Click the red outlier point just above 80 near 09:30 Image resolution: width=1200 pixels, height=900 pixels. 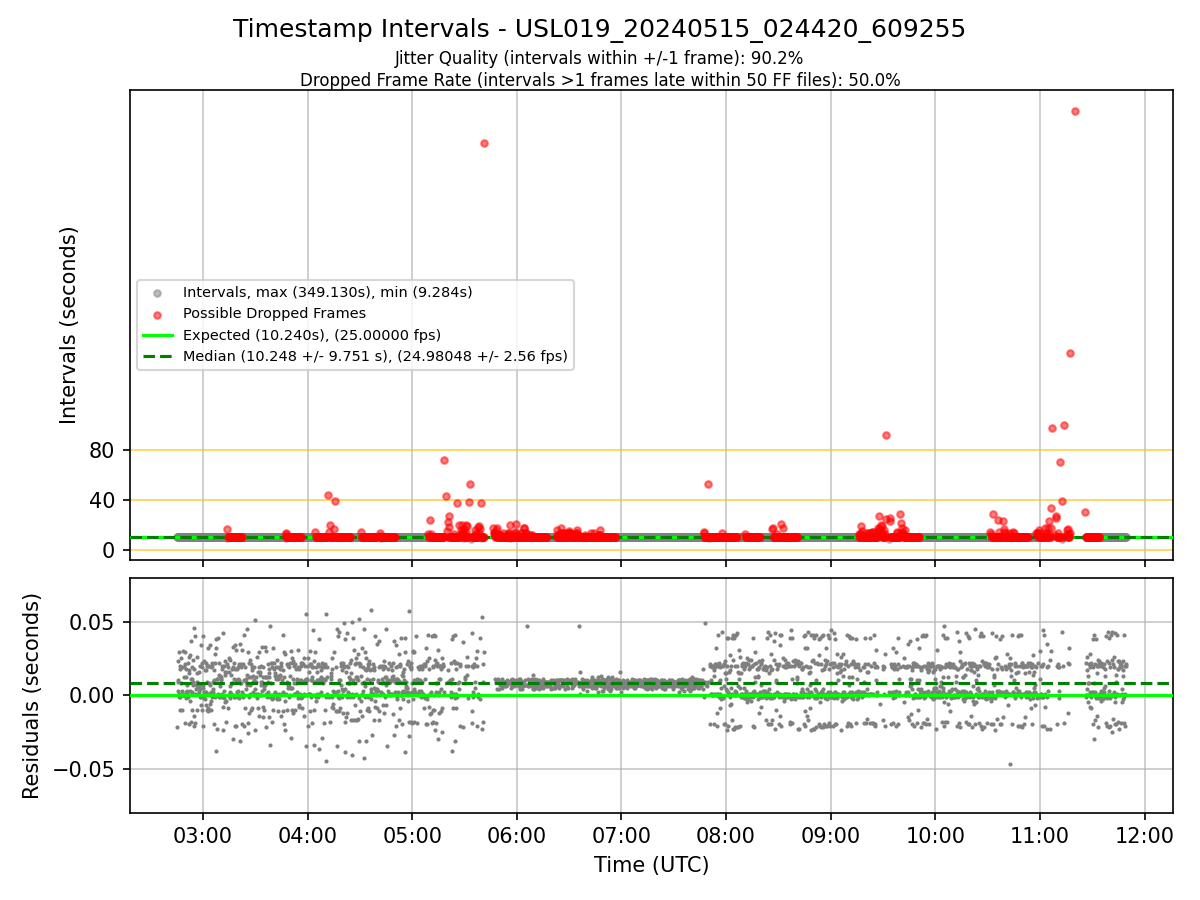pos(886,435)
